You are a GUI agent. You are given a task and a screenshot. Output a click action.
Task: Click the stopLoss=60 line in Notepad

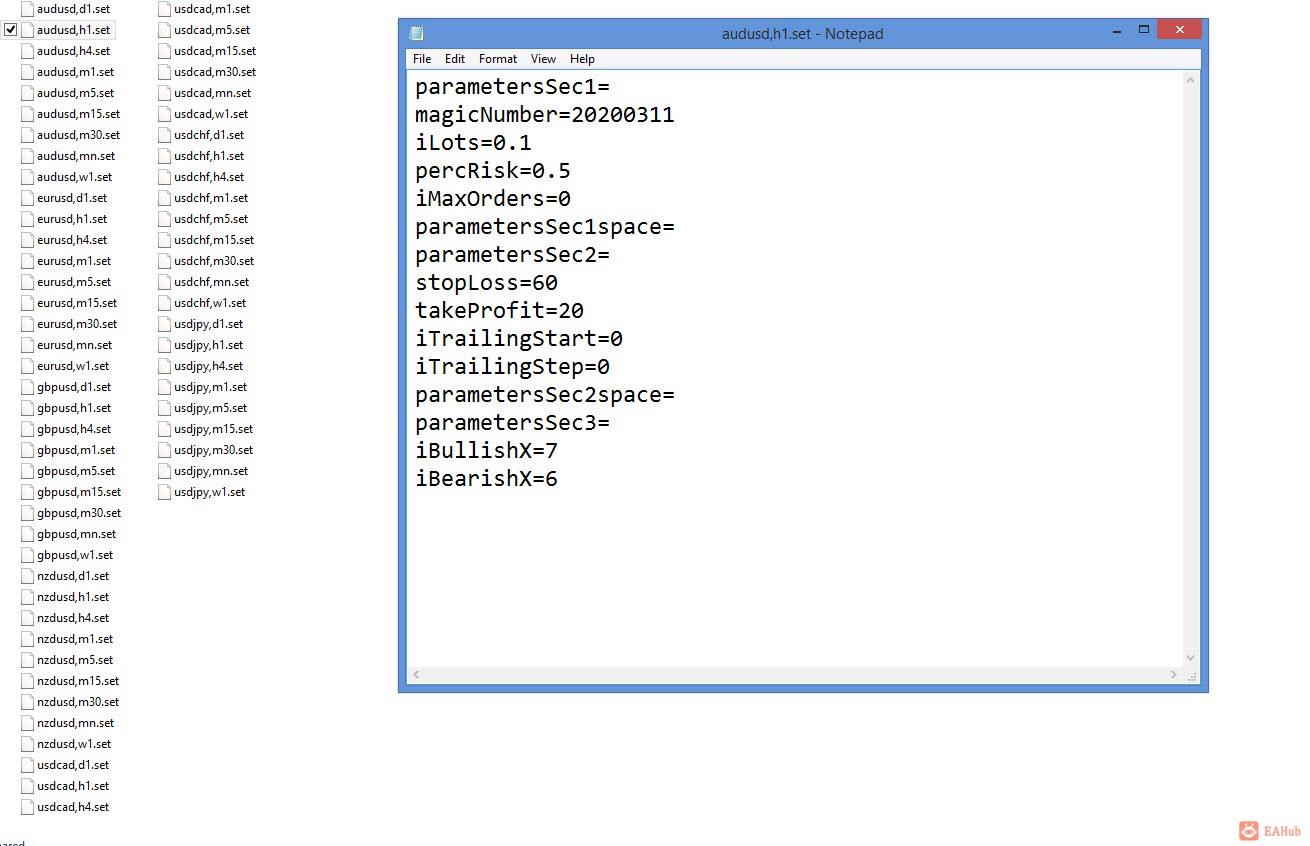[486, 283]
